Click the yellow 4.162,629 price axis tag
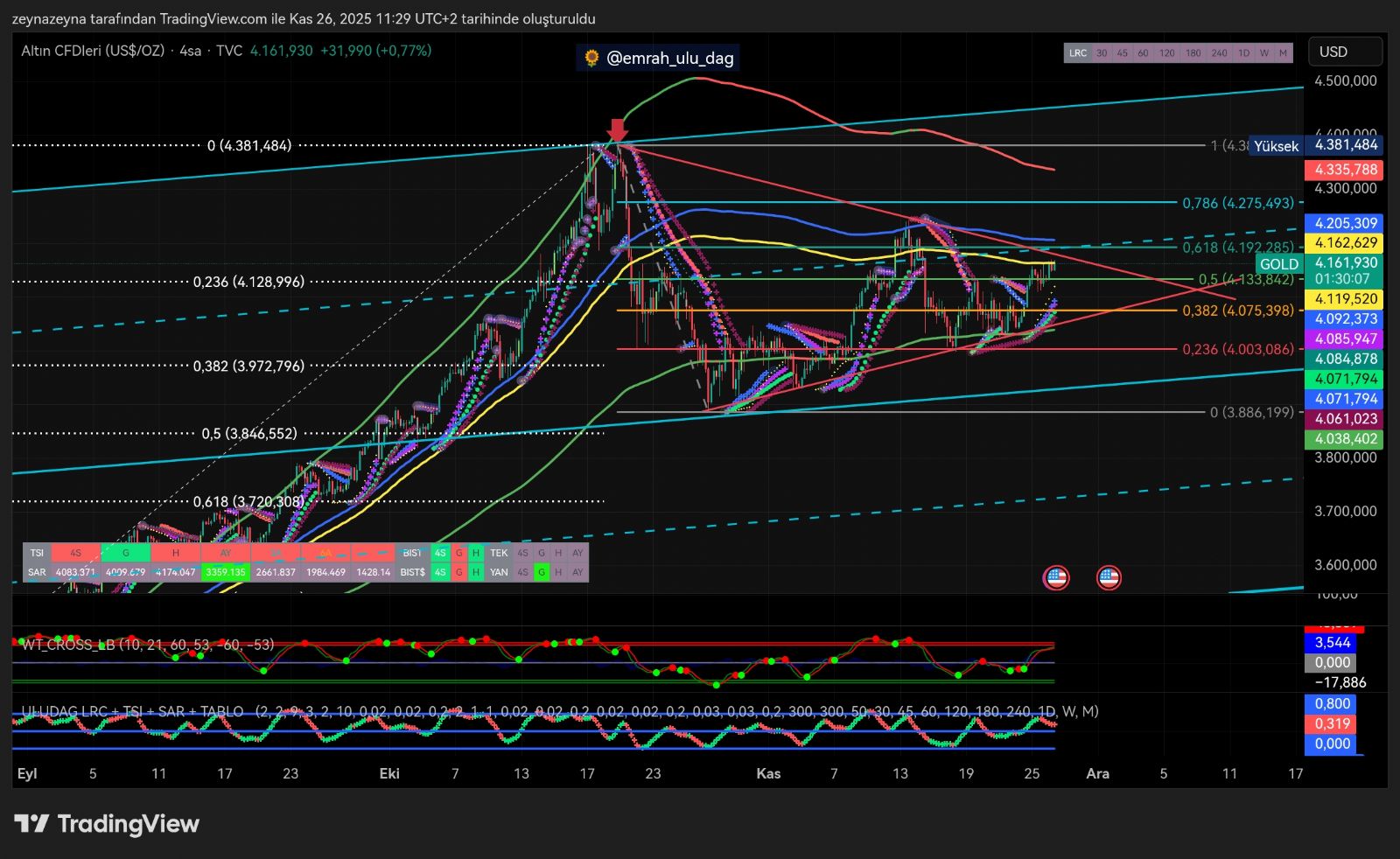The width and height of the screenshot is (1400, 859). pos(1345,243)
